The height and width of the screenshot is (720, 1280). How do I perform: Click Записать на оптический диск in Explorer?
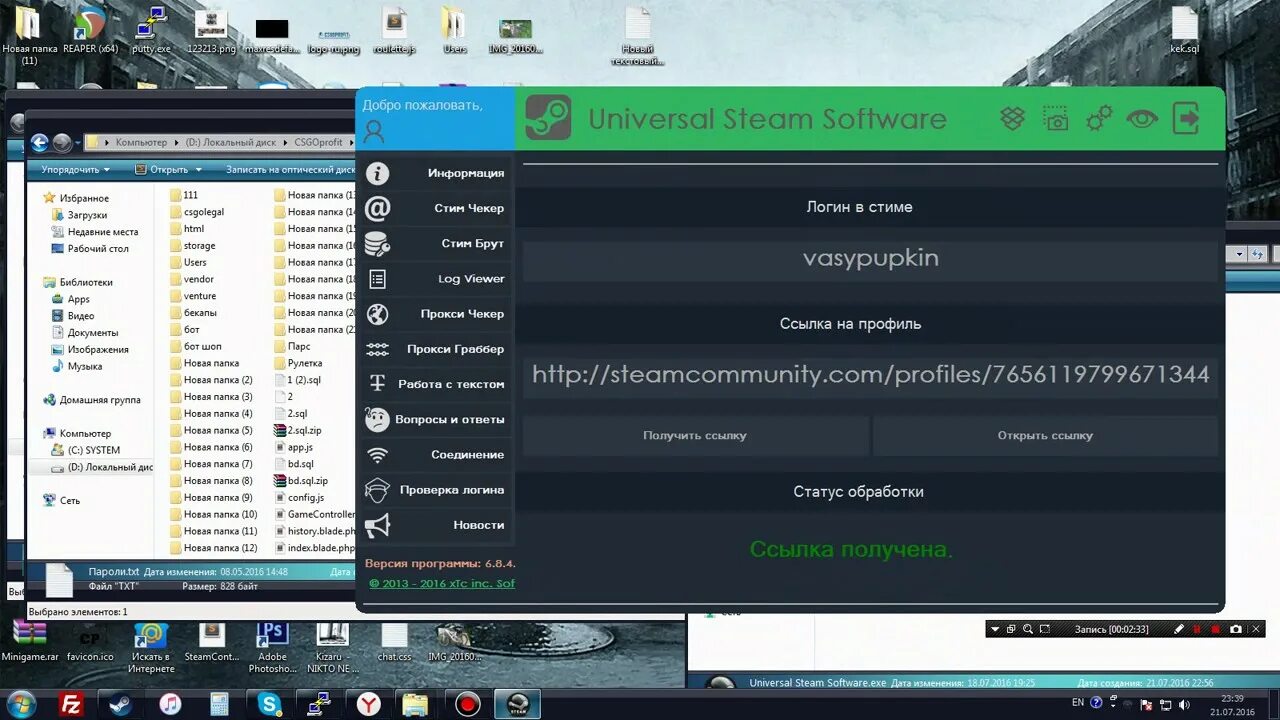[290, 169]
